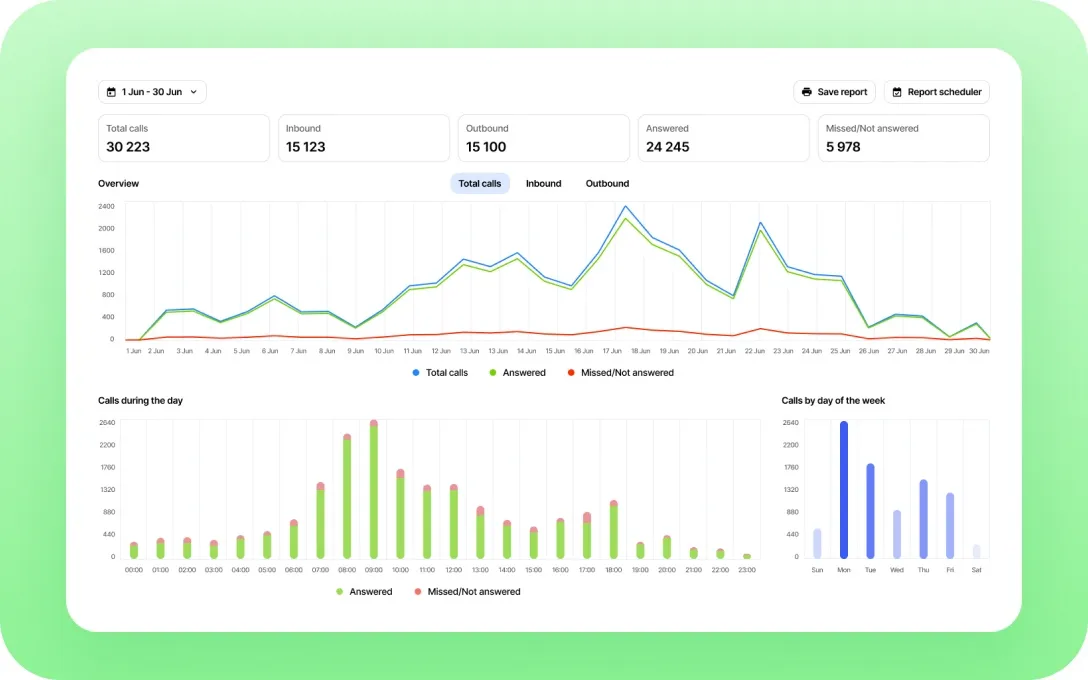Click the 00:00 label on hourly axis
The height and width of the screenshot is (680, 1088).
(133, 570)
